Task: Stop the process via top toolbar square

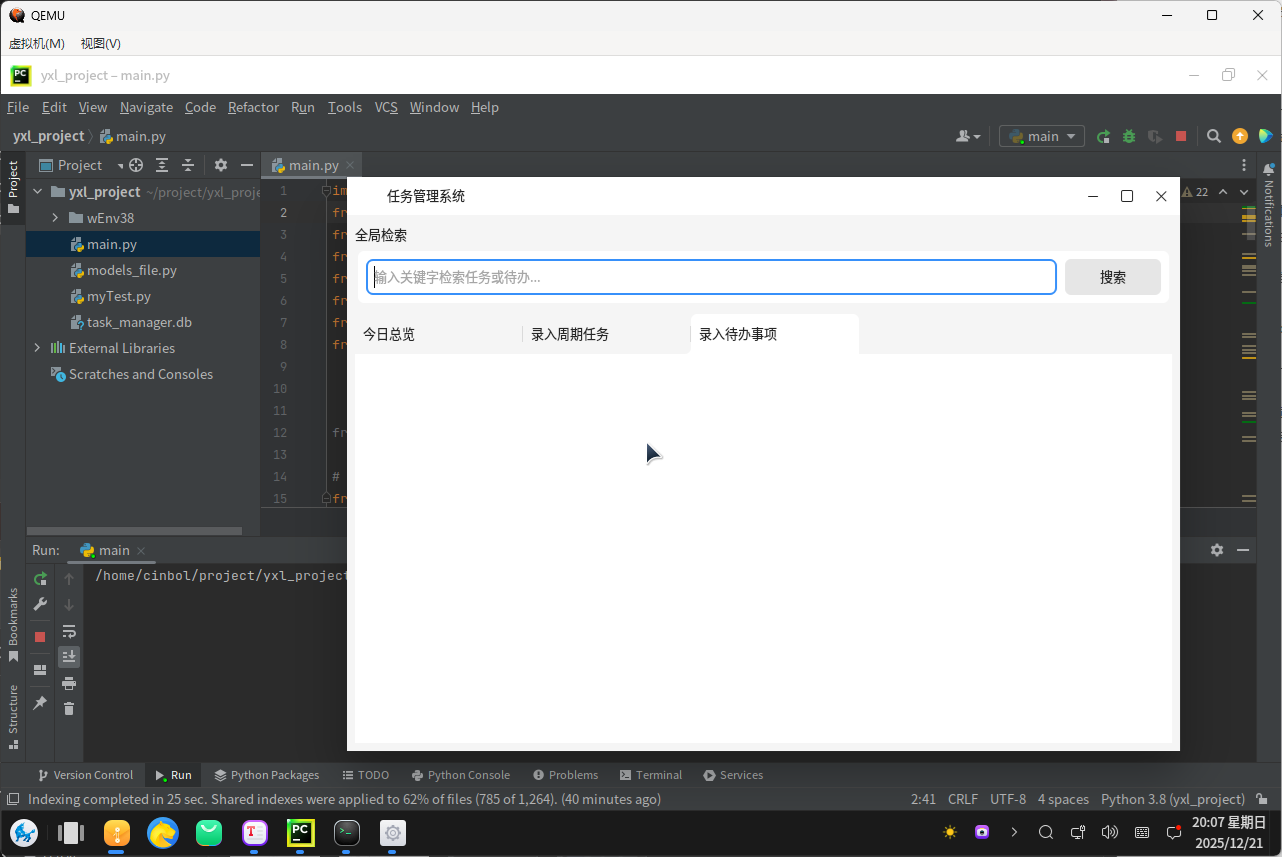Action: 1181,136
